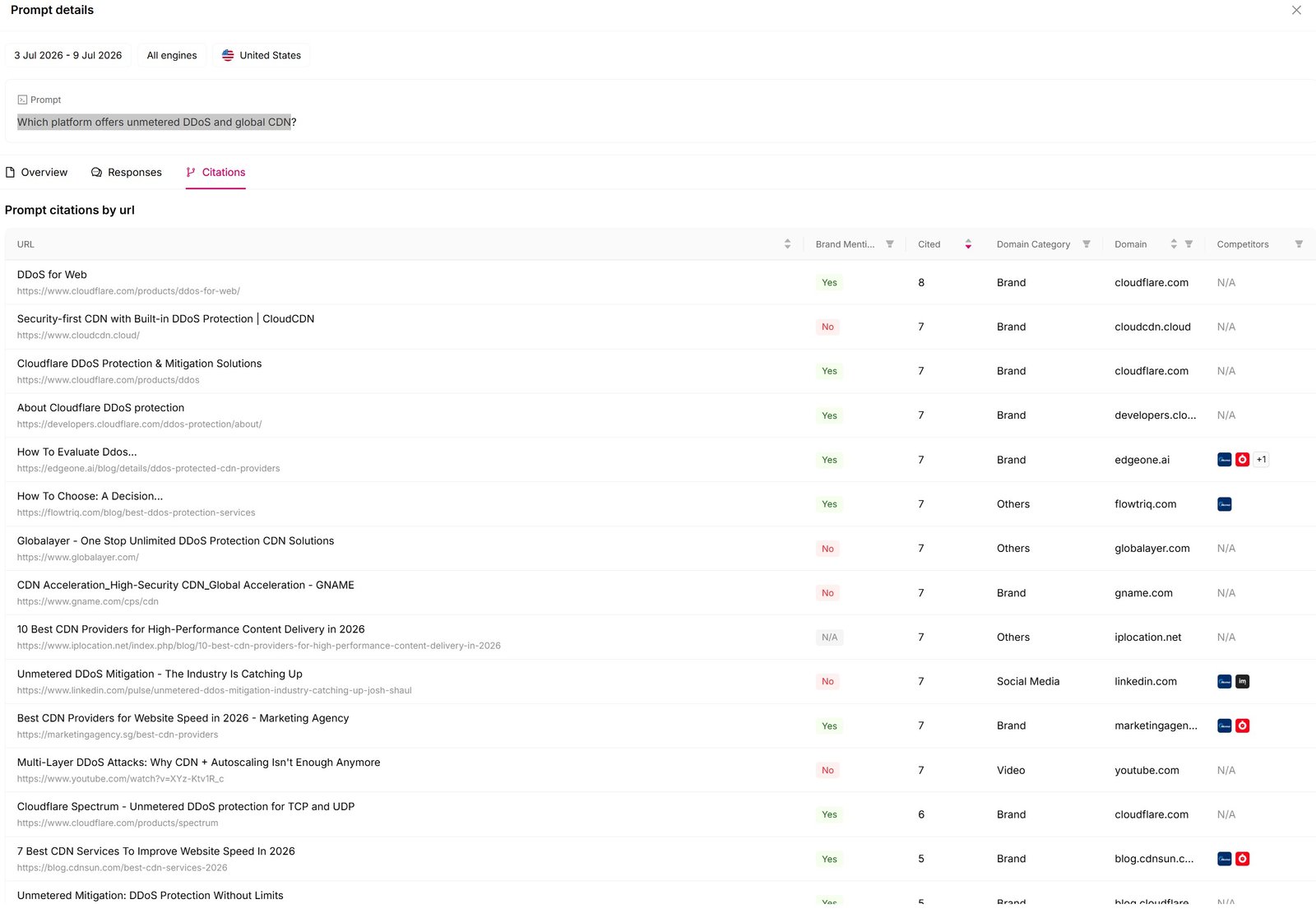The height and width of the screenshot is (918, 1316).
Task: Open the All engines filter
Action: point(172,55)
